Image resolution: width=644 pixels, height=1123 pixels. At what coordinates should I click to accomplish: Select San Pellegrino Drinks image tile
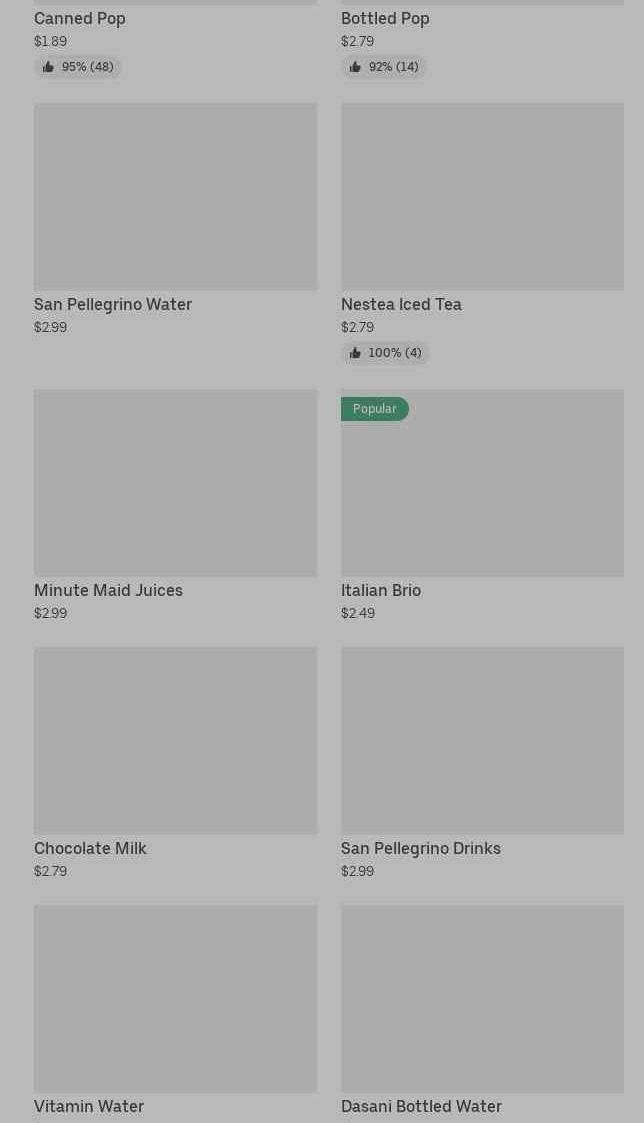point(482,740)
